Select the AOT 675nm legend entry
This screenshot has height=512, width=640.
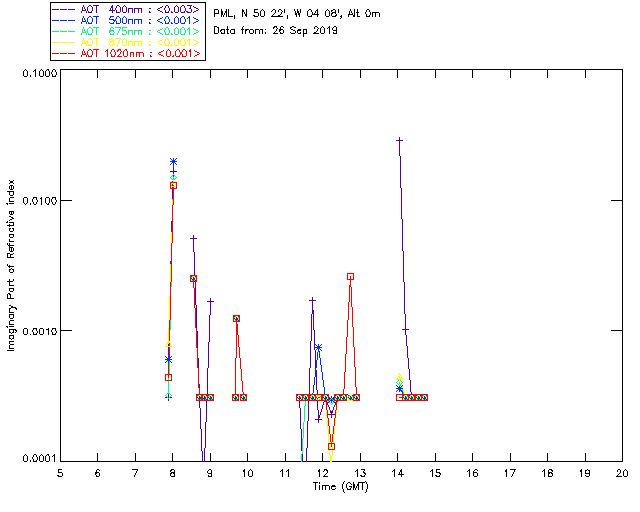coord(127,31)
